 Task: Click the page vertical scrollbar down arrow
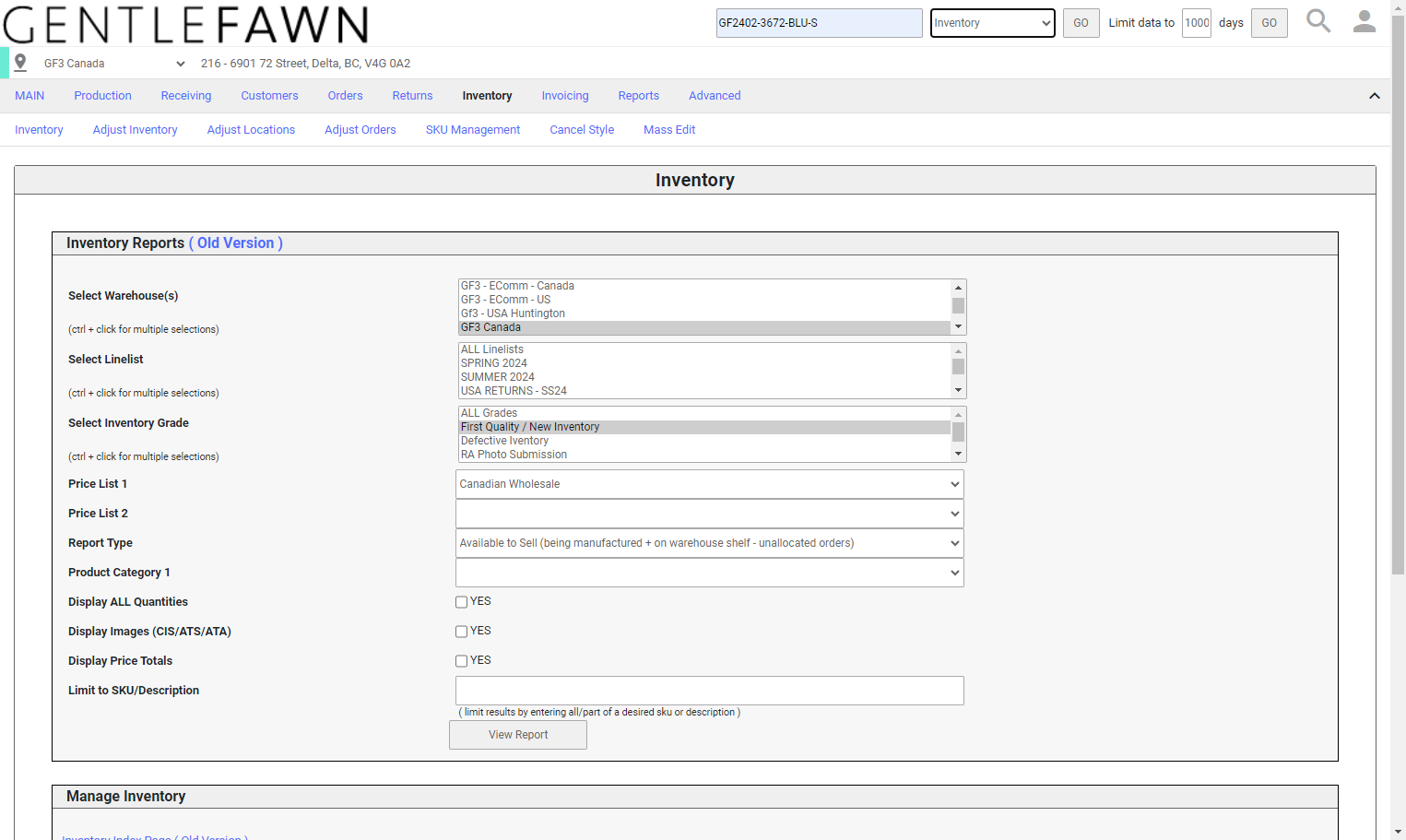coord(1399,832)
